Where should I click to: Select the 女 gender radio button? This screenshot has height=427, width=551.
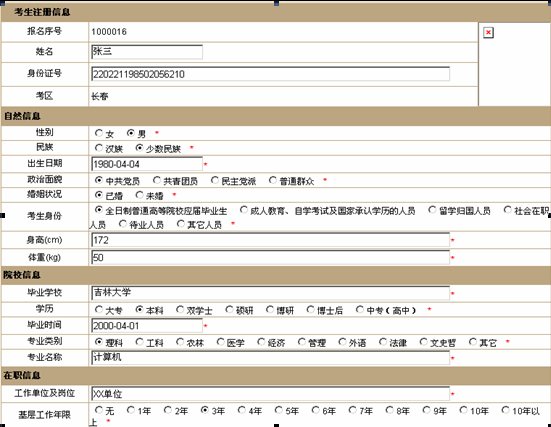[x=99, y=133]
